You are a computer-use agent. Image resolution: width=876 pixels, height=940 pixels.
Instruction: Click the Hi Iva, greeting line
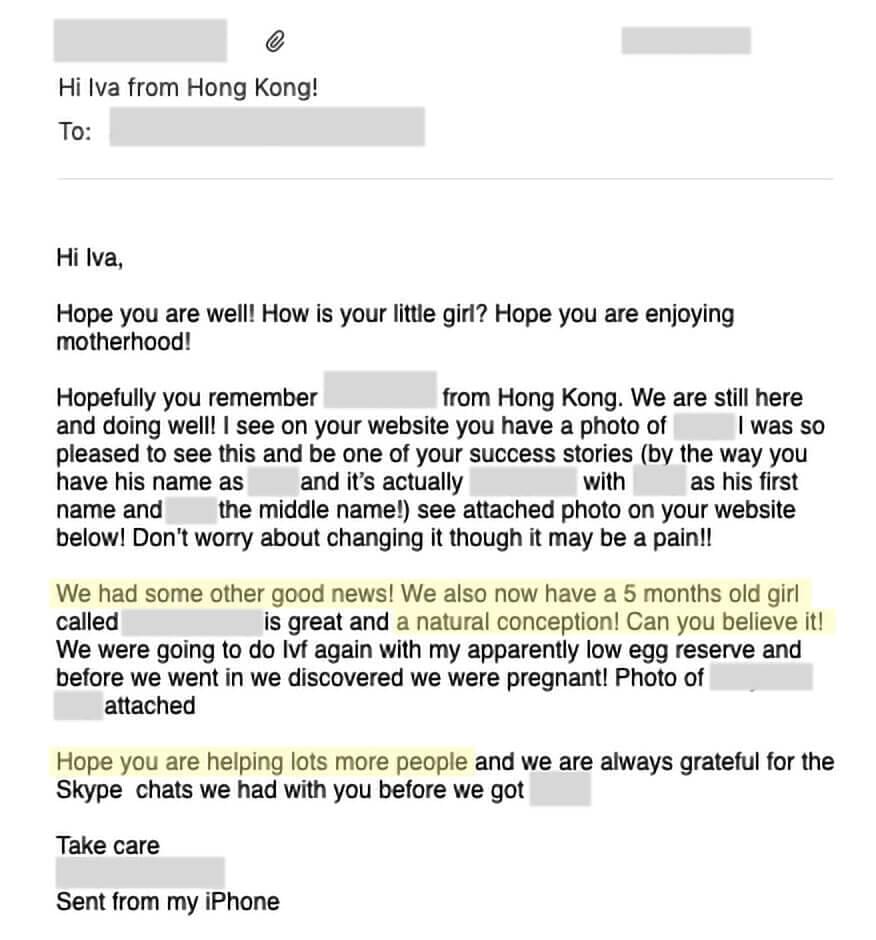pyautogui.click(x=89, y=258)
